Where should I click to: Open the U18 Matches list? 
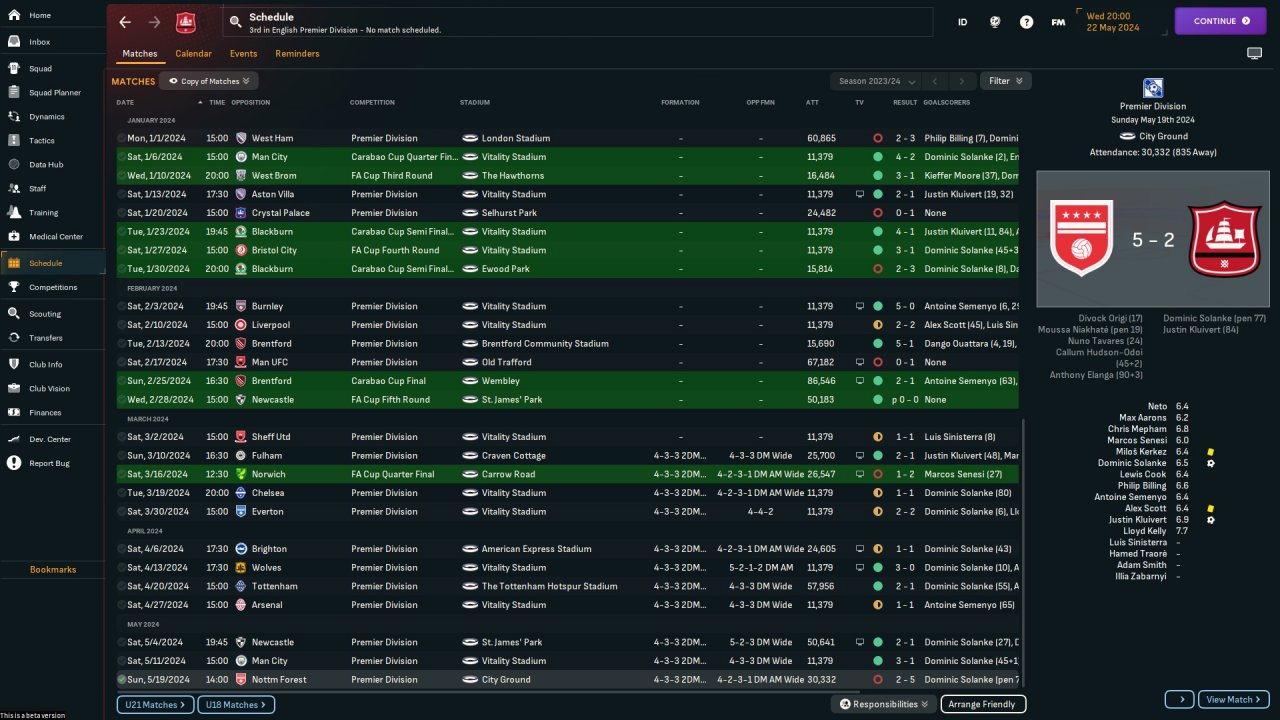click(x=236, y=705)
